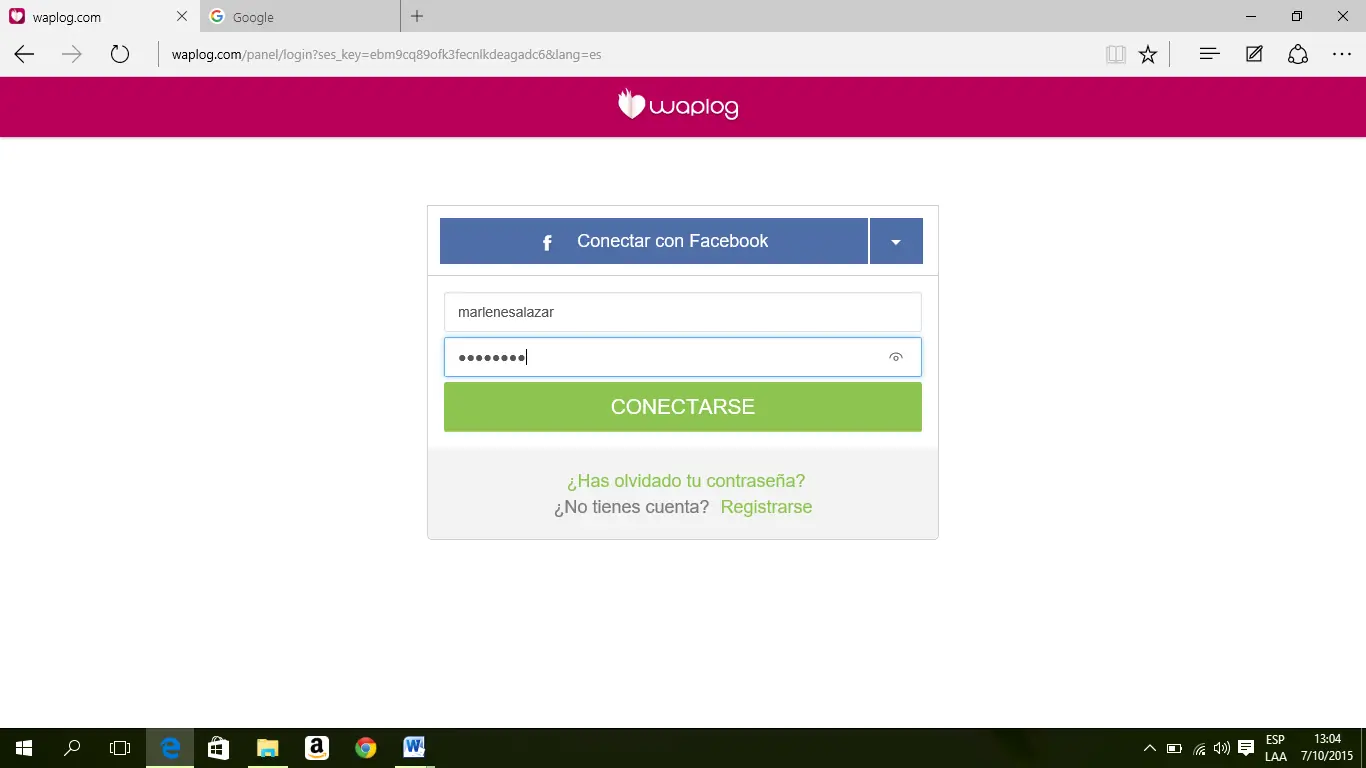Open Reading view book icon
Image resolution: width=1366 pixels, height=768 pixels.
[x=1116, y=54]
